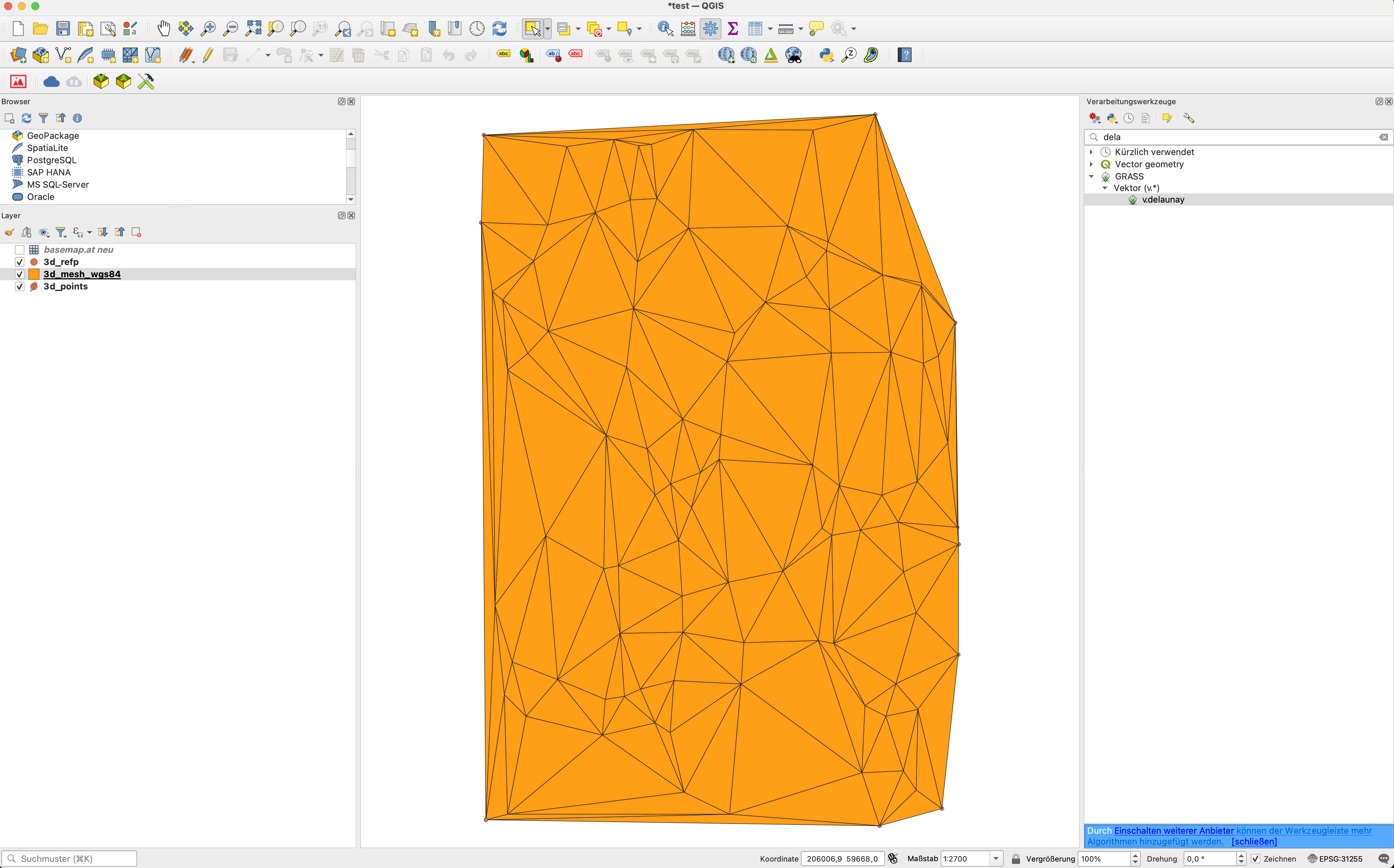1394x868 pixels.
Task: Click the Temporal Controller clock icon
Action: (477, 28)
